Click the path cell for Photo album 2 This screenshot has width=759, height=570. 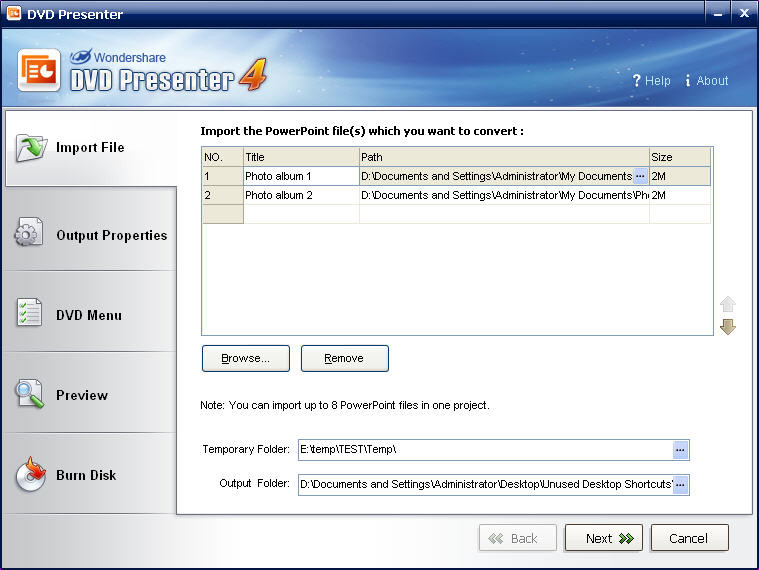(504, 195)
